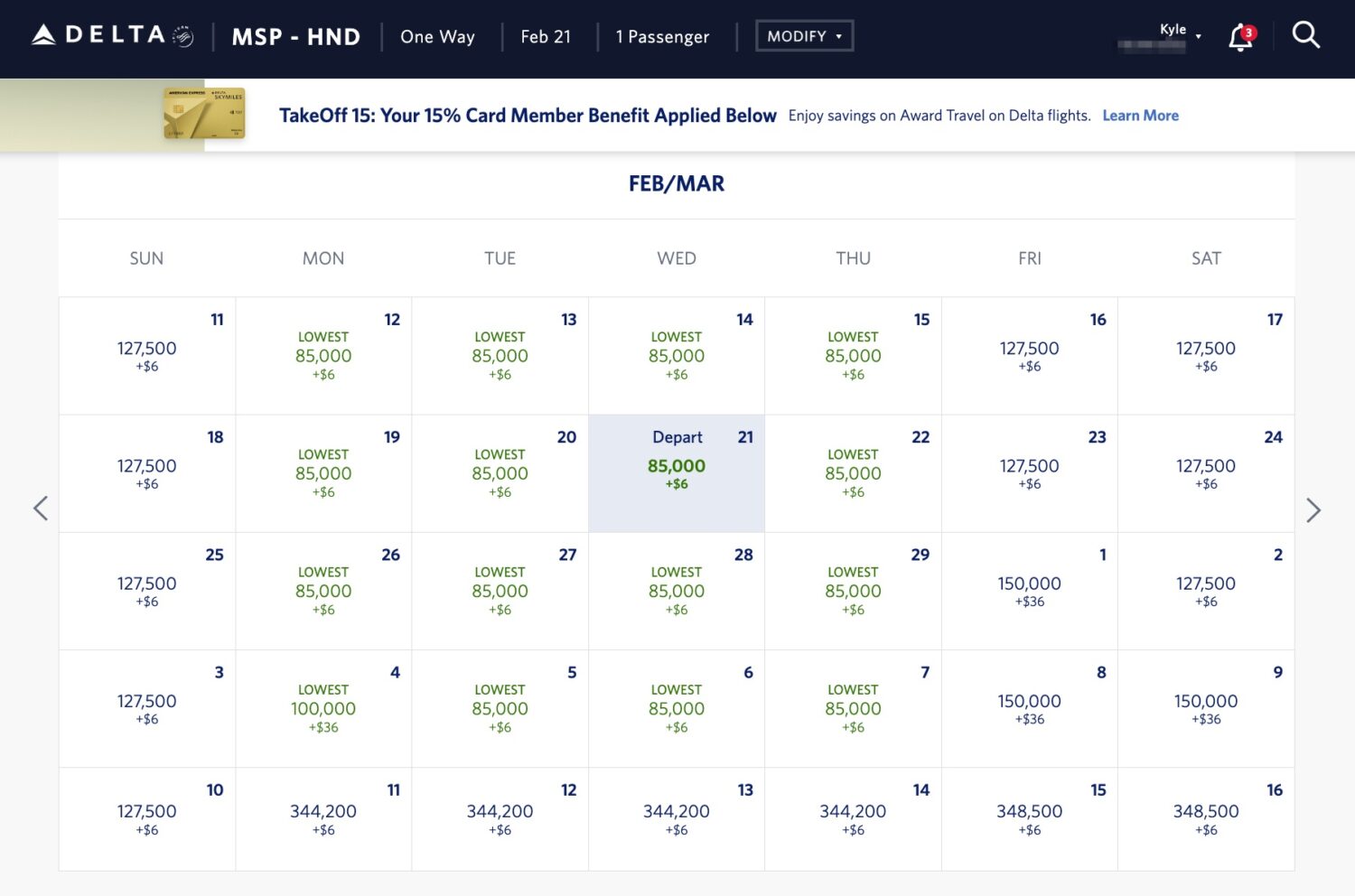Select the highlighted Depart date February 21
The height and width of the screenshot is (896, 1355).
pyautogui.click(x=676, y=472)
